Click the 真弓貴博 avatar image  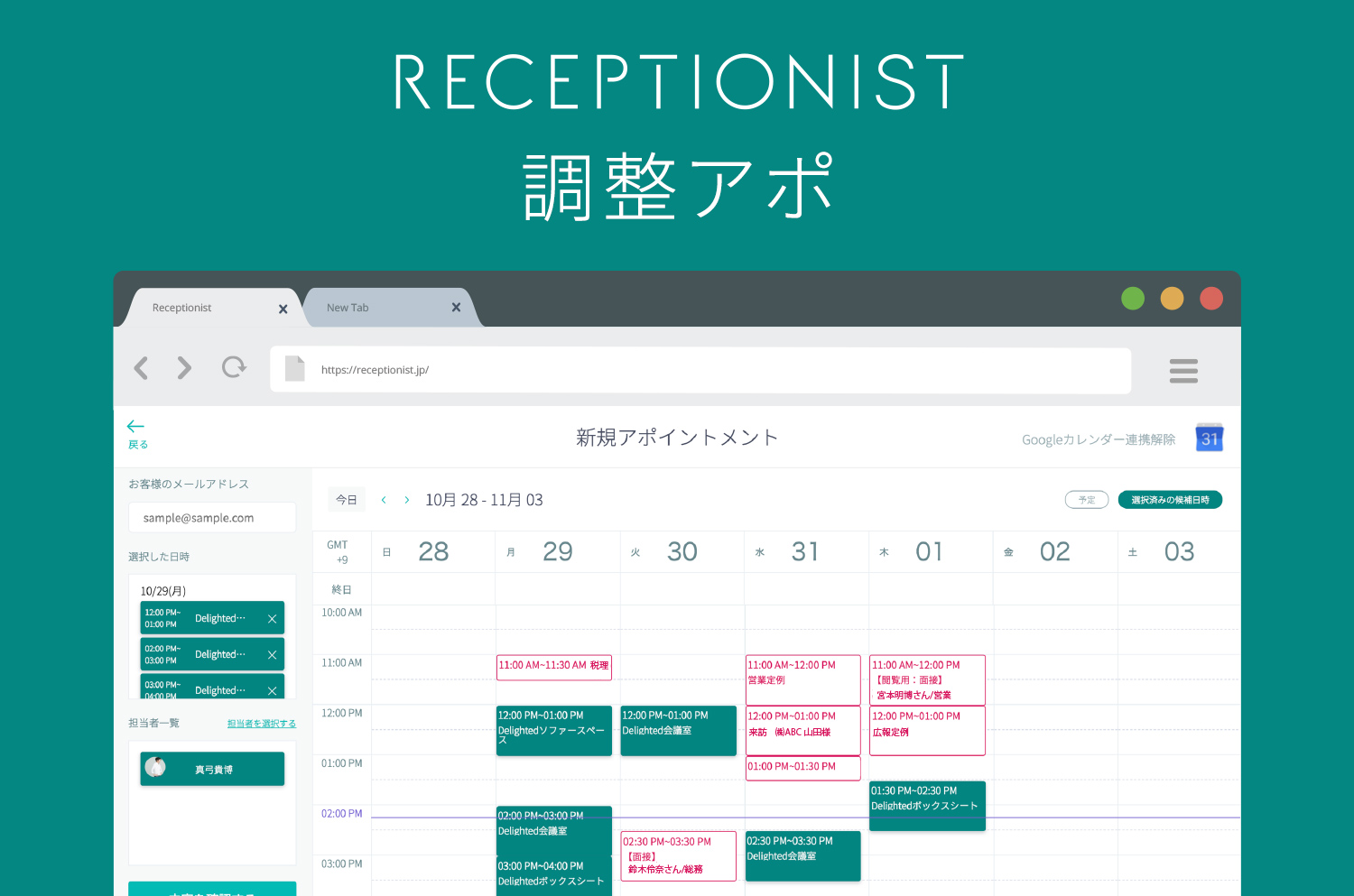tap(155, 767)
